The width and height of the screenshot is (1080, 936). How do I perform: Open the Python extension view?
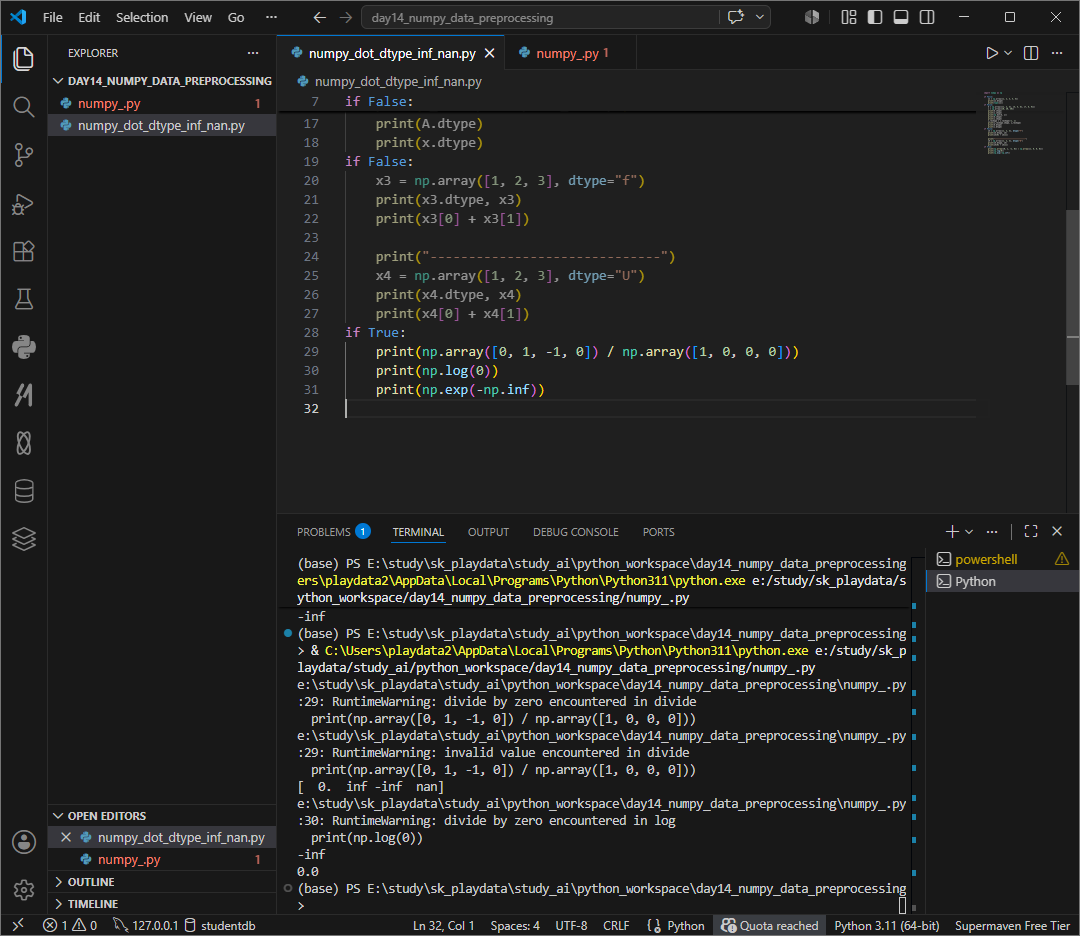pos(23,347)
